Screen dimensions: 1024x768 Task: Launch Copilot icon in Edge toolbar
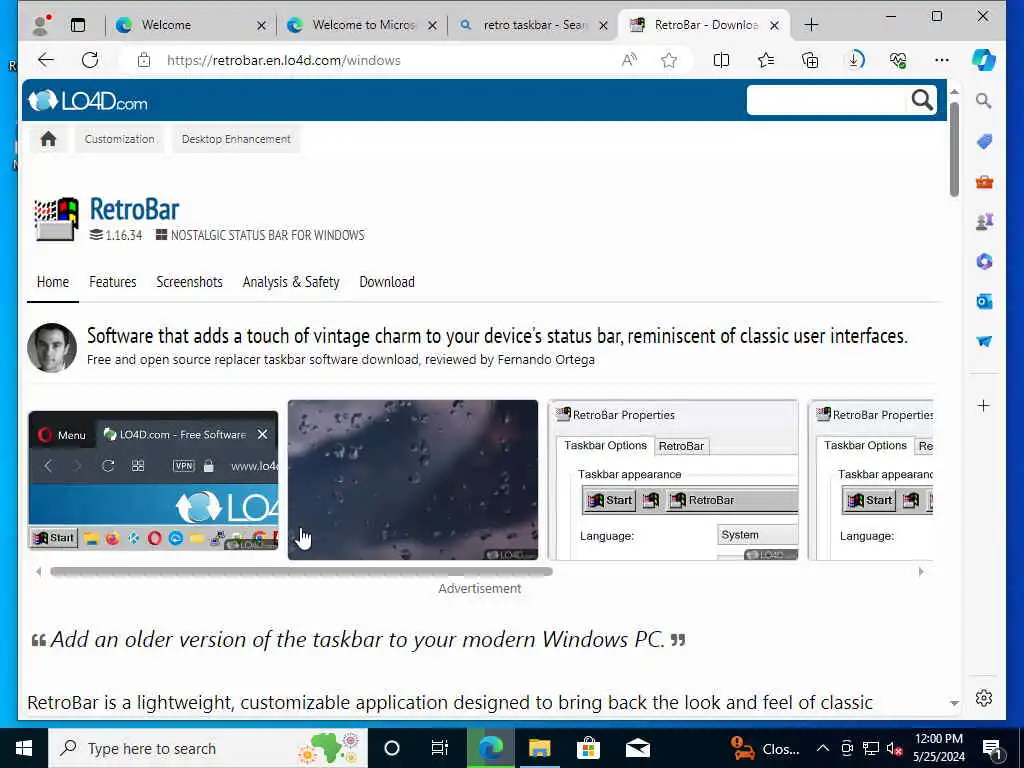[x=984, y=60]
